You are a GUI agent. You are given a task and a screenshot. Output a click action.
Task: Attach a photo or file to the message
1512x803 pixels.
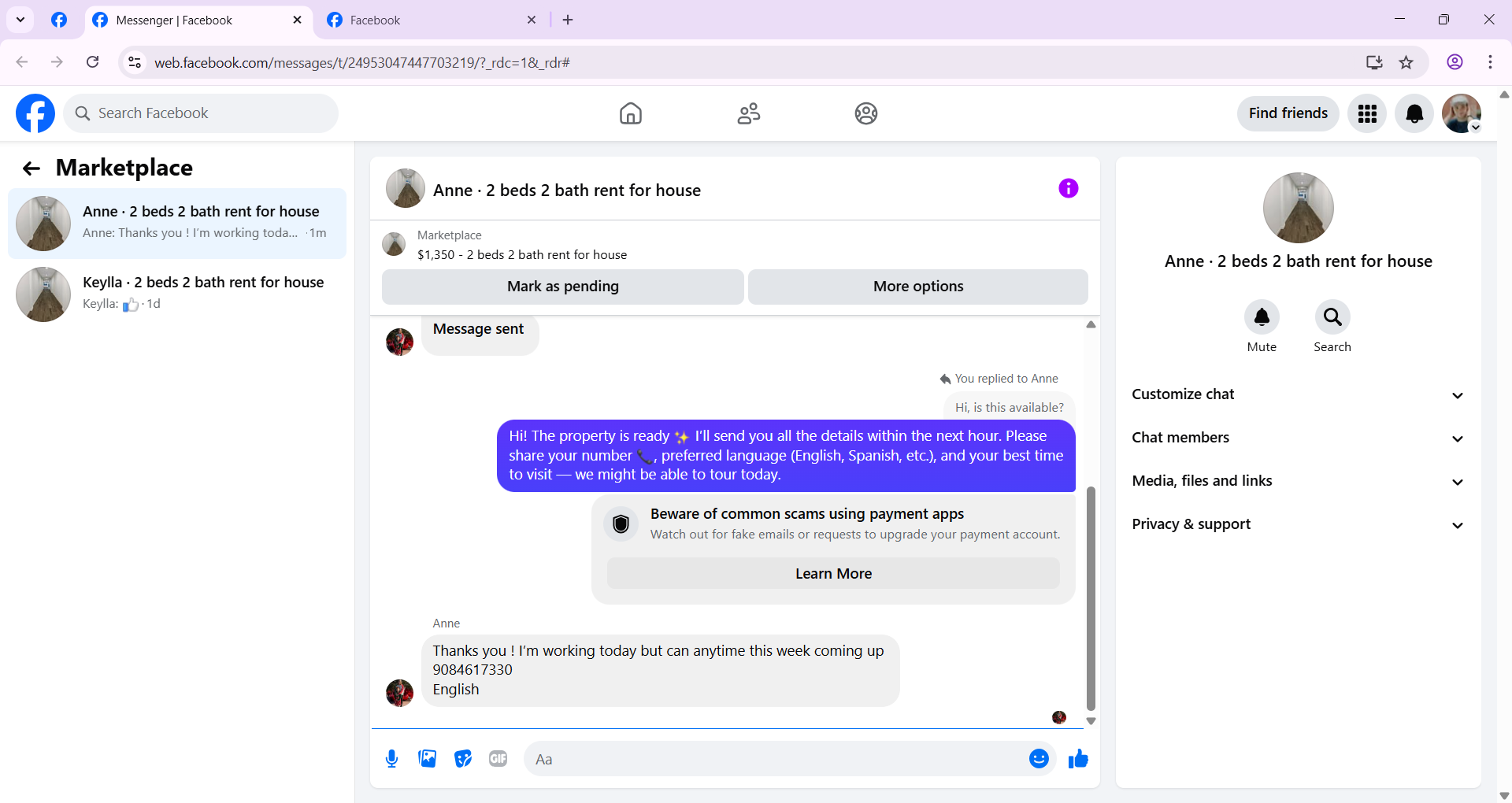[427, 759]
